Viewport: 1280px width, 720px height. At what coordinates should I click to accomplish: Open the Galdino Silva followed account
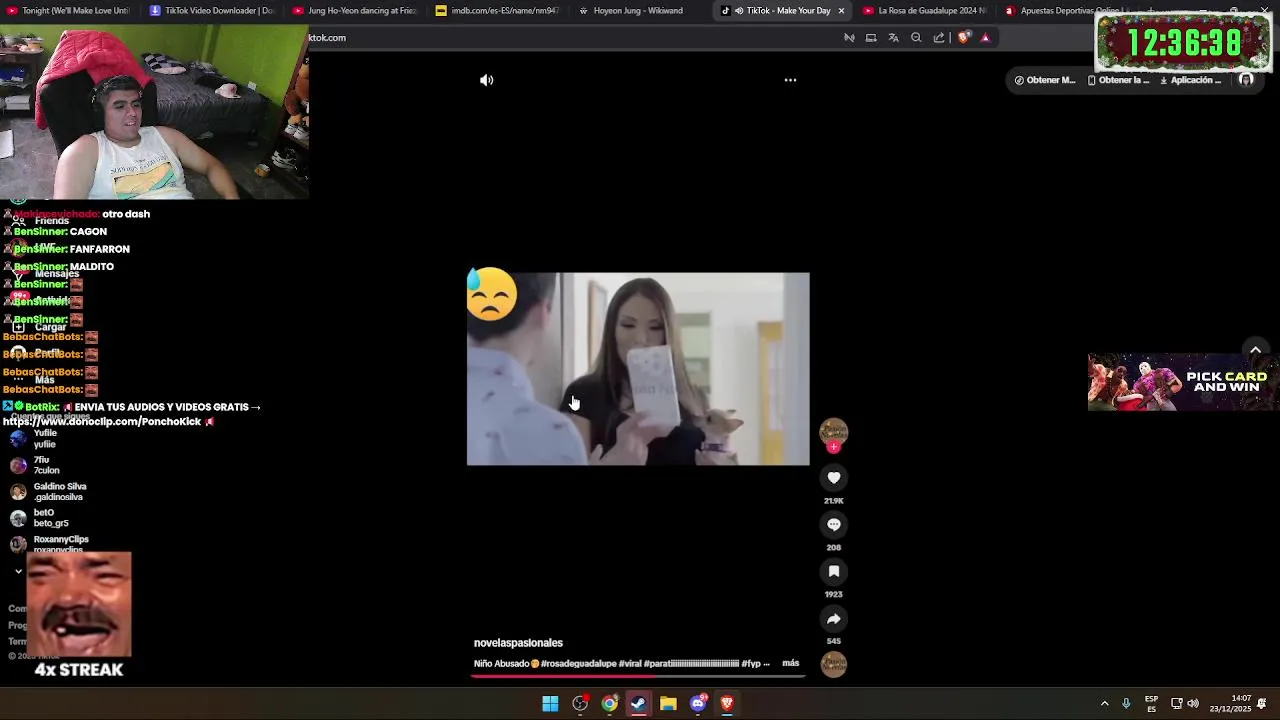click(50, 492)
